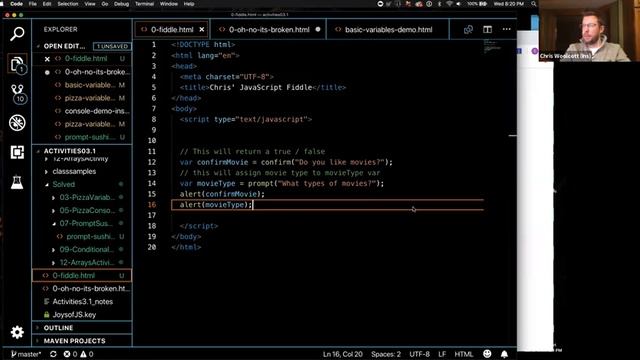
Task: Switch to 0-fiddle.html editor tab
Action: click(172, 29)
